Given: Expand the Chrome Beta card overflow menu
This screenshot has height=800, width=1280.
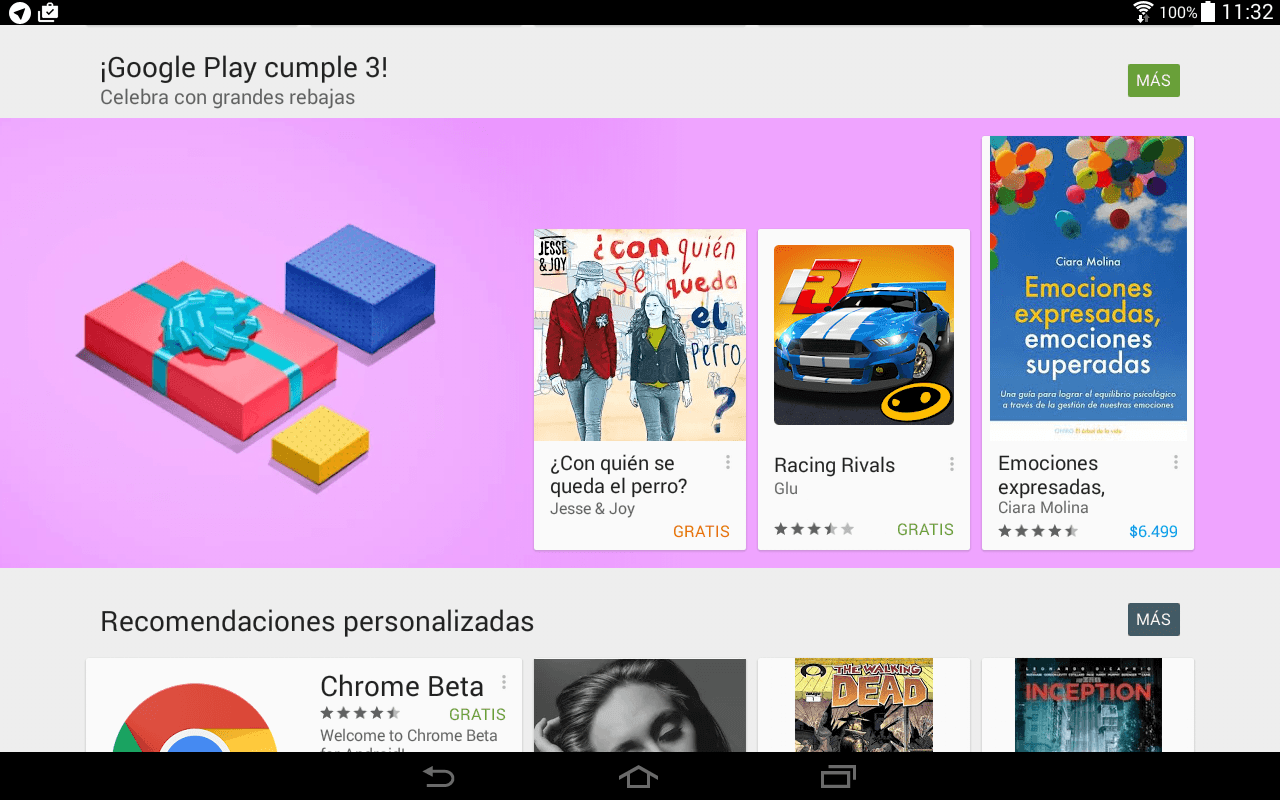Looking at the screenshot, I should tap(504, 682).
